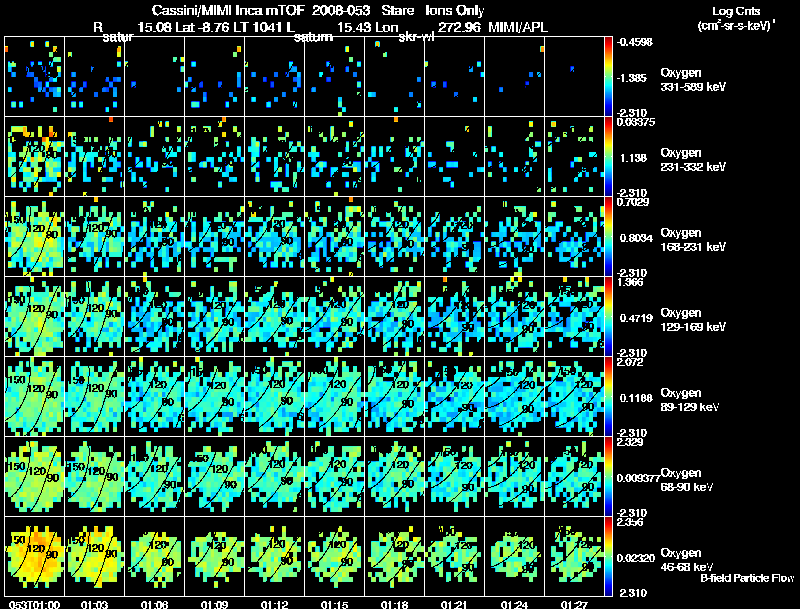The width and height of the screenshot is (800, 609).
Task: Click the 2.072 colorbar value
Action: pyautogui.click(x=630, y=362)
